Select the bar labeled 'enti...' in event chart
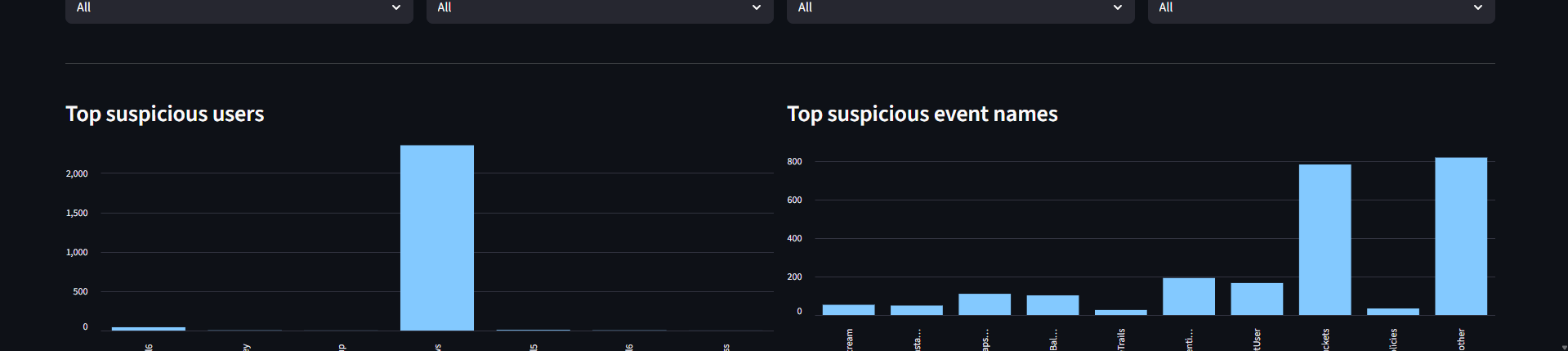This screenshot has width=1568, height=351. coord(1188,296)
